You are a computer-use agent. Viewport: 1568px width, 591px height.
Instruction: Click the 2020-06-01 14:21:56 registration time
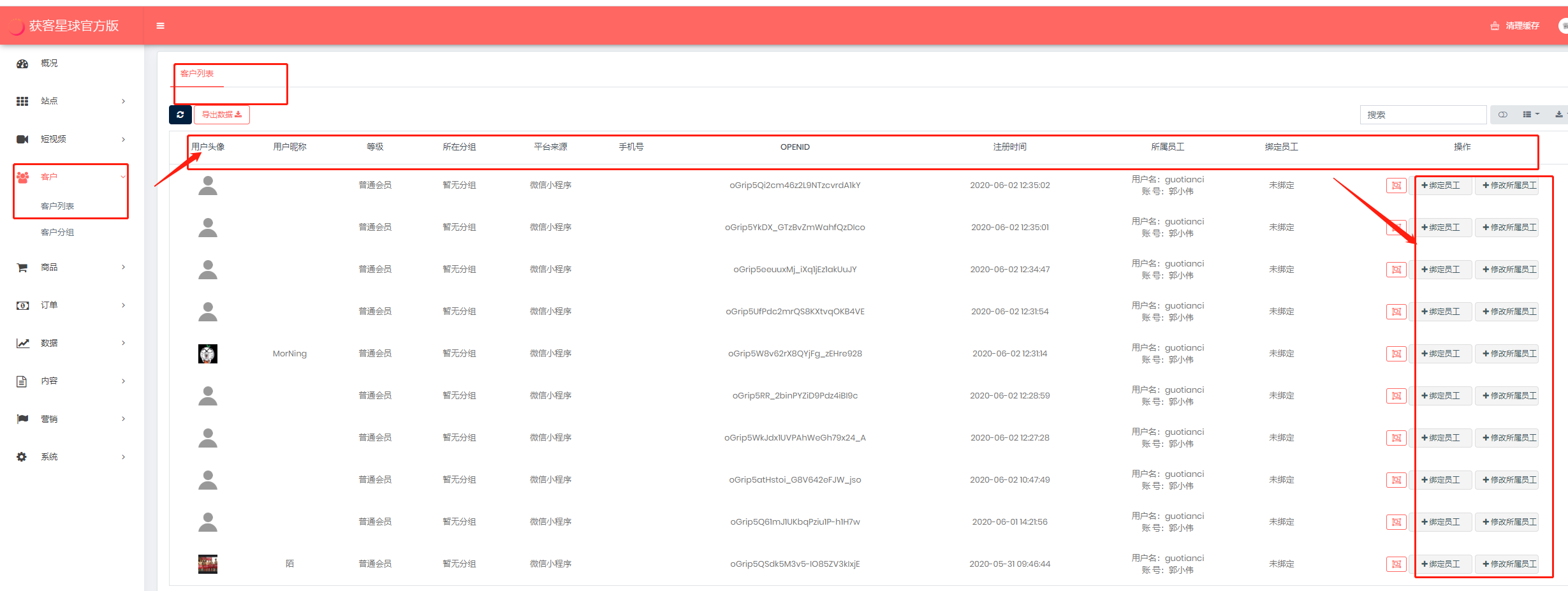point(1010,522)
